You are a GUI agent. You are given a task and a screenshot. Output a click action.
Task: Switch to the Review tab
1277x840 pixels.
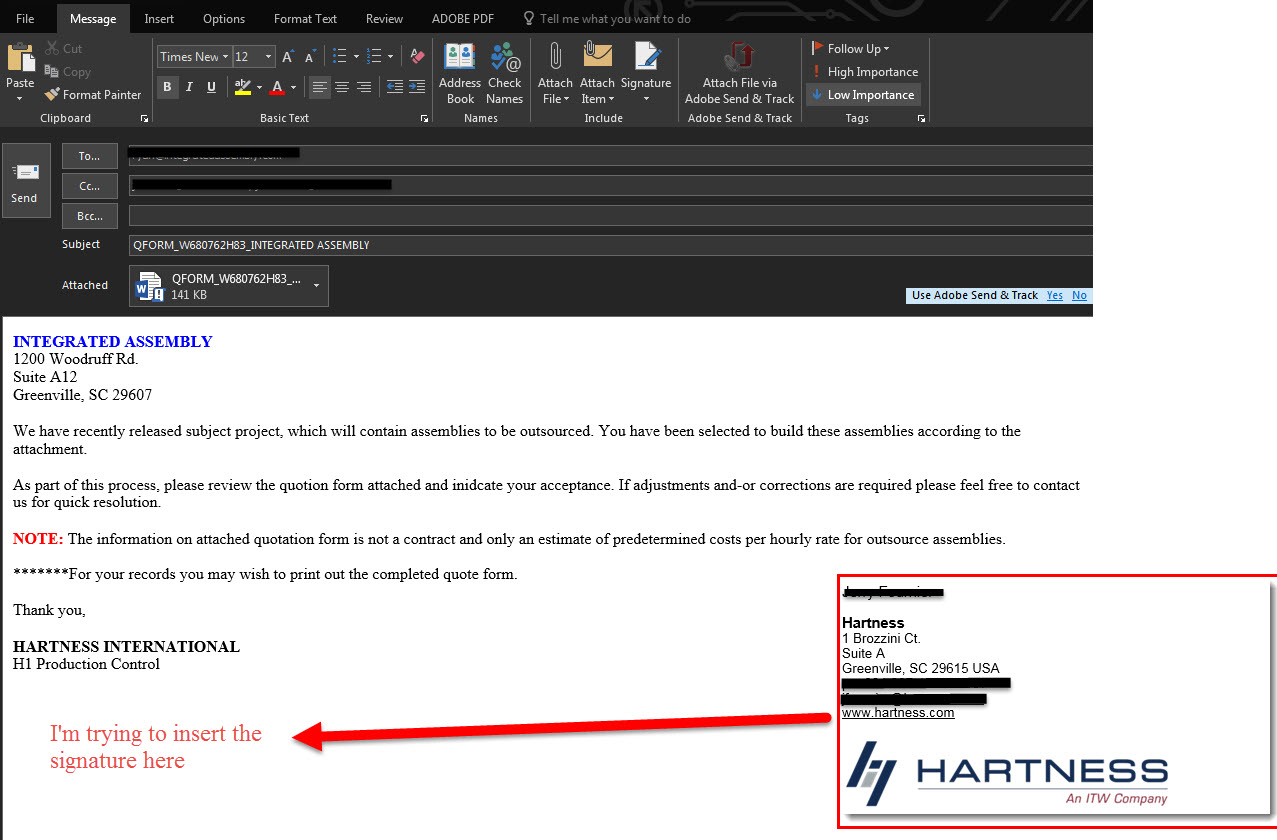click(385, 19)
